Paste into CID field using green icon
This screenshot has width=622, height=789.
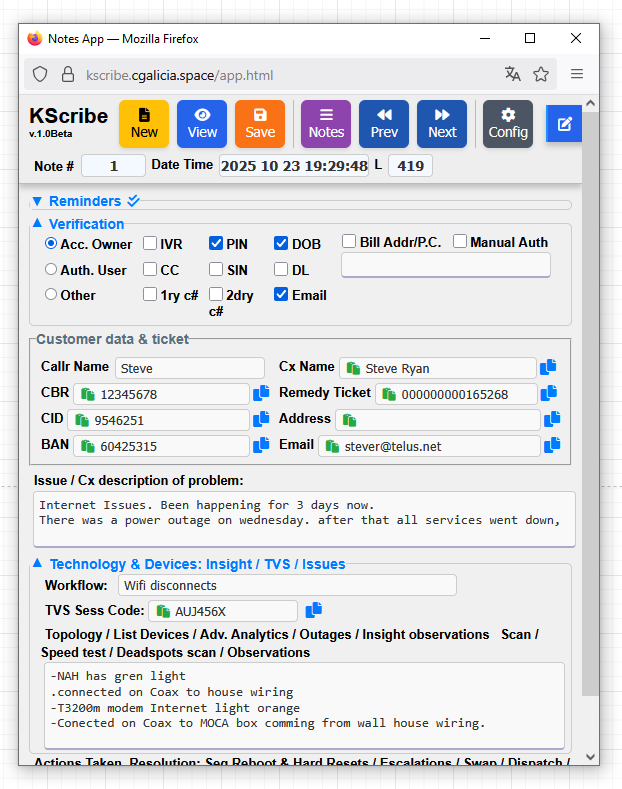tap(82, 420)
